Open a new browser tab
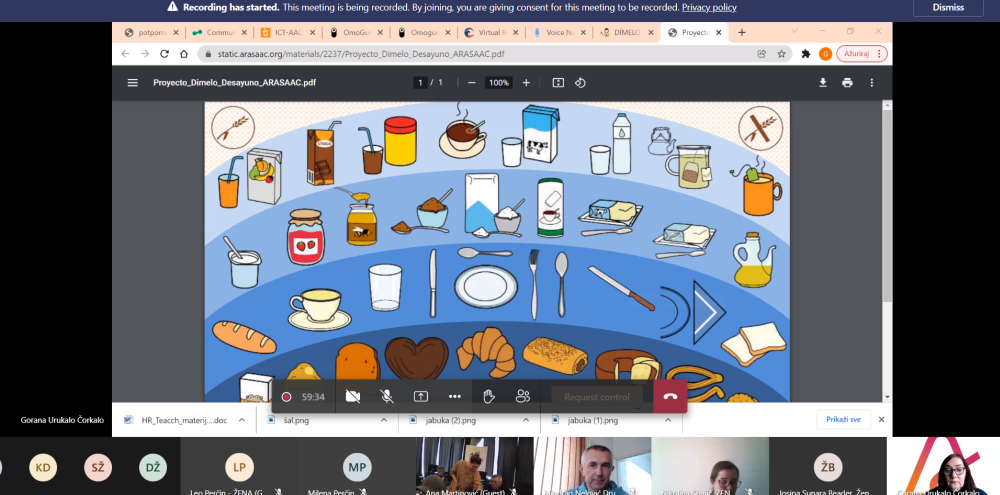Viewport: 1000px width, 495px height. coord(741,33)
